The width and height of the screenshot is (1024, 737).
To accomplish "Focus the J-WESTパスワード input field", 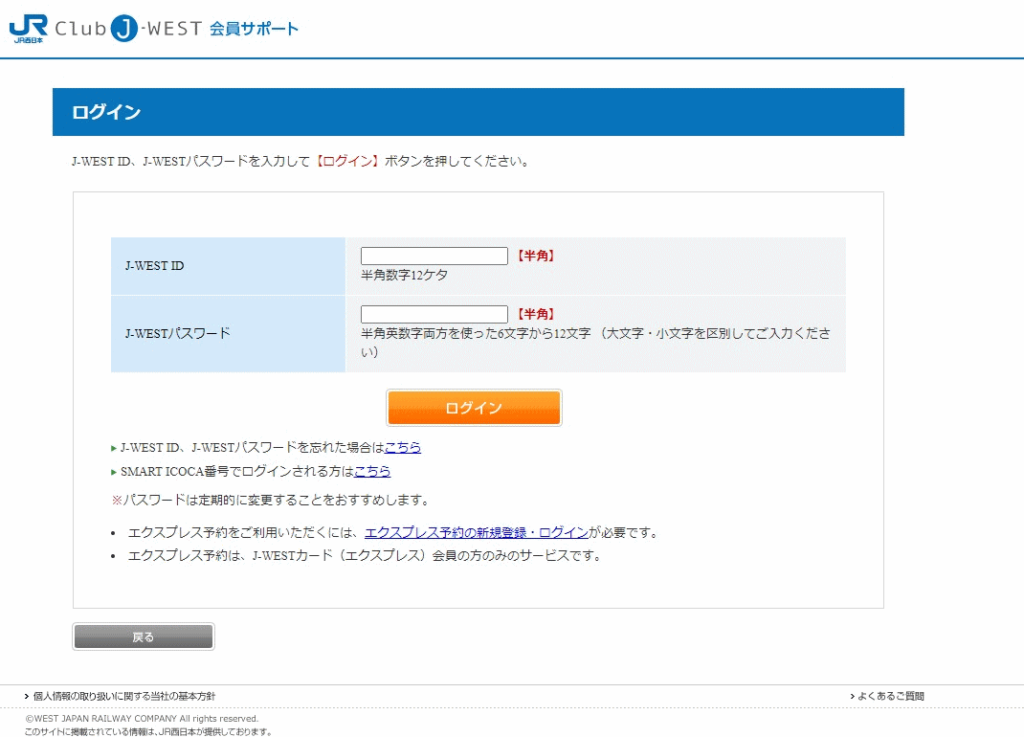I will (434, 314).
